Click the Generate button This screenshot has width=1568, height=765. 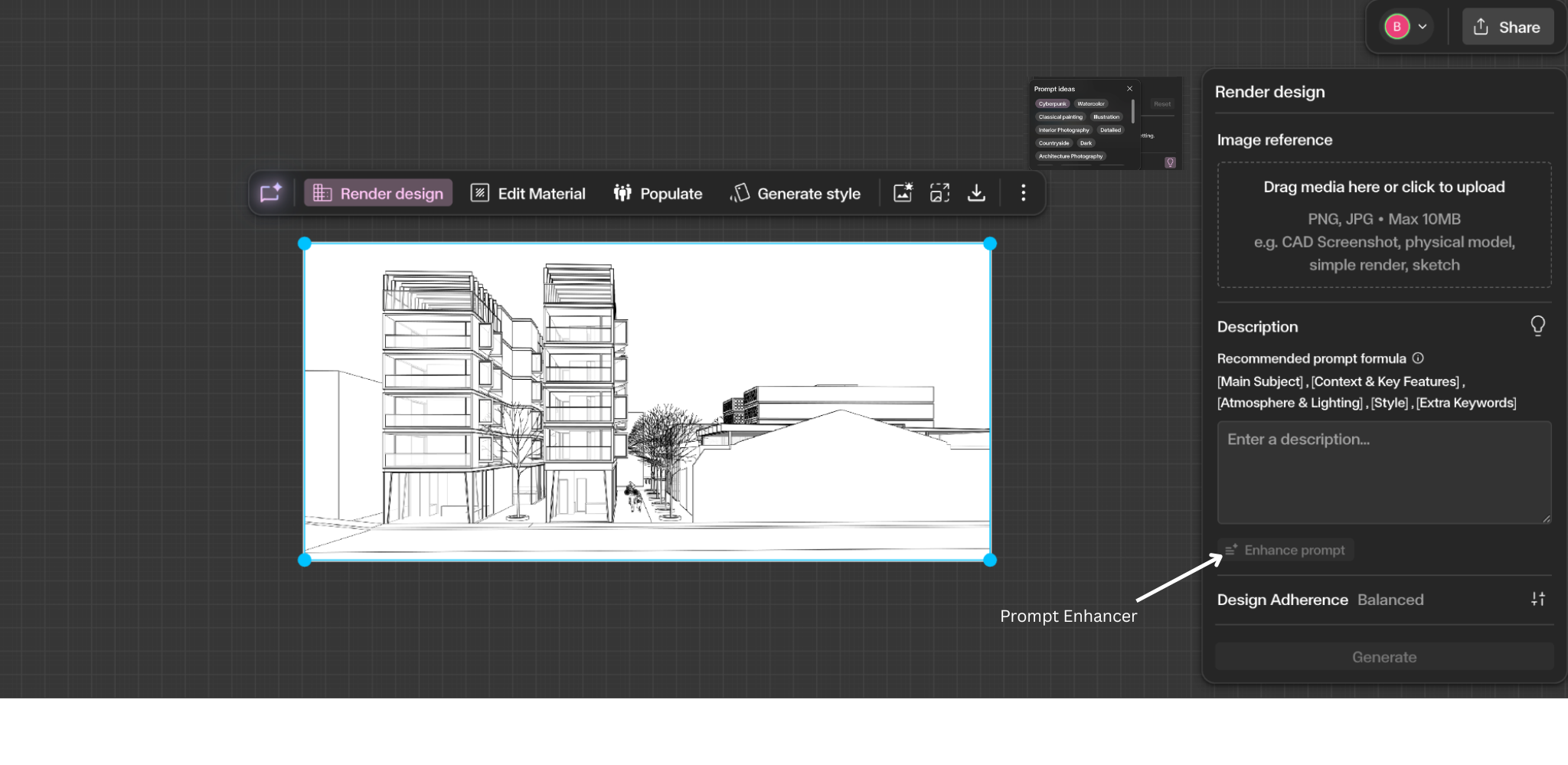(x=1383, y=656)
